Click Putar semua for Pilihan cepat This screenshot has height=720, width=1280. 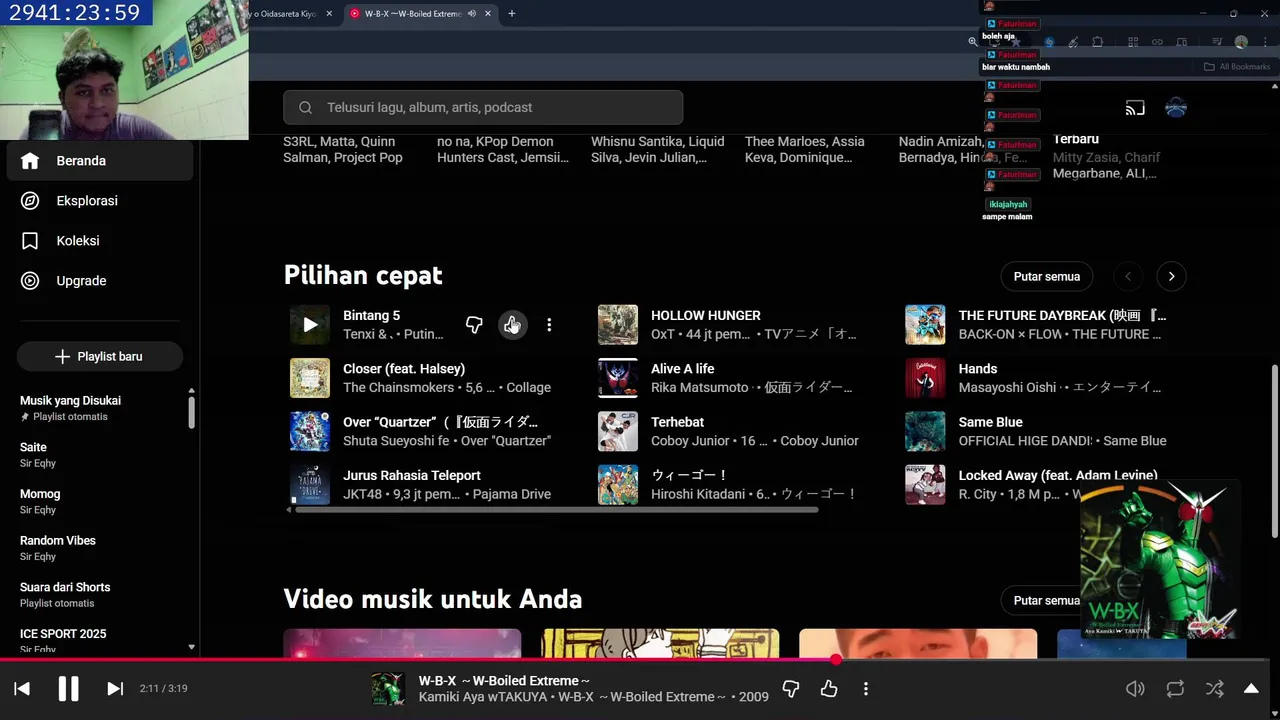[1047, 276]
